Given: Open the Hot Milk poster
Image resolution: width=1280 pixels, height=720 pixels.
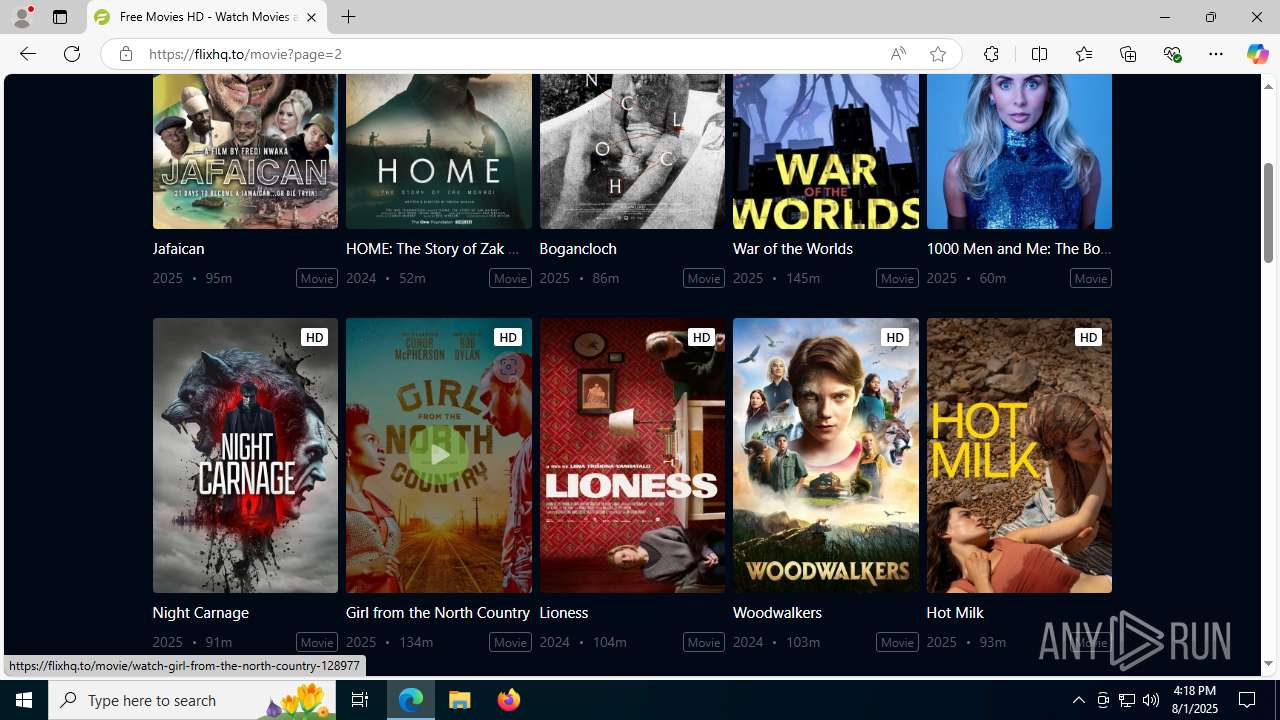Looking at the screenshot, I should coord(1019,455).
